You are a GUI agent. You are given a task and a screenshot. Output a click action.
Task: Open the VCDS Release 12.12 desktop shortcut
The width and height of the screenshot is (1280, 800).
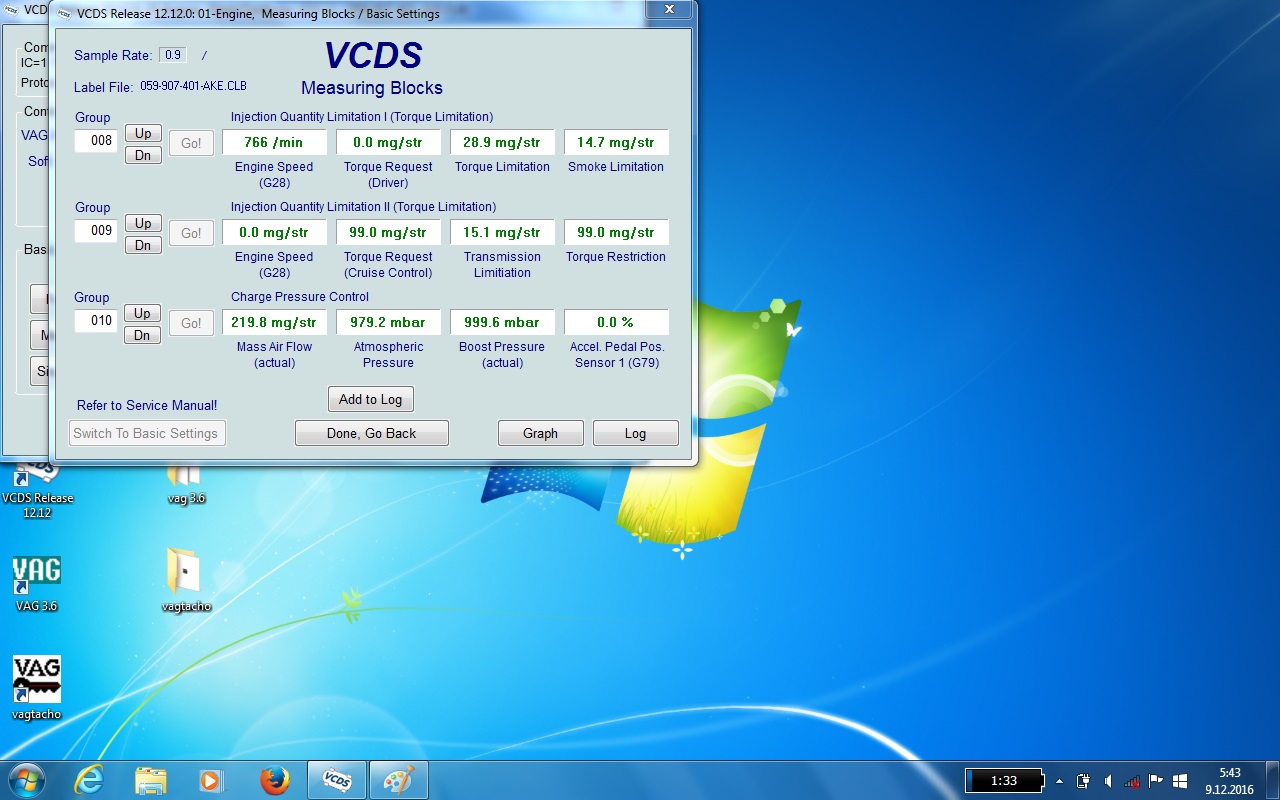point(37,490)
